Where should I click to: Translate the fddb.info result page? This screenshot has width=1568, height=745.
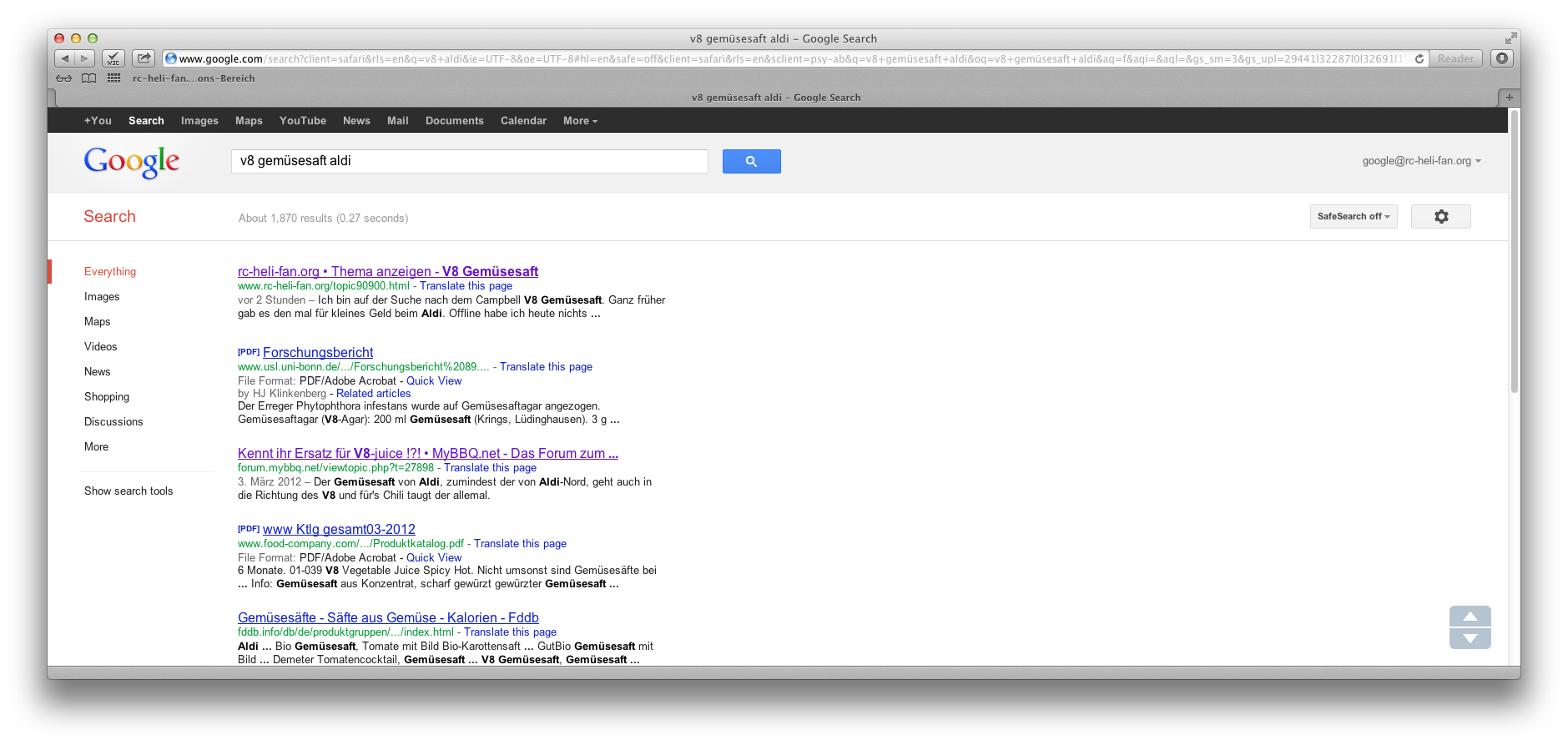pos(510,632)
